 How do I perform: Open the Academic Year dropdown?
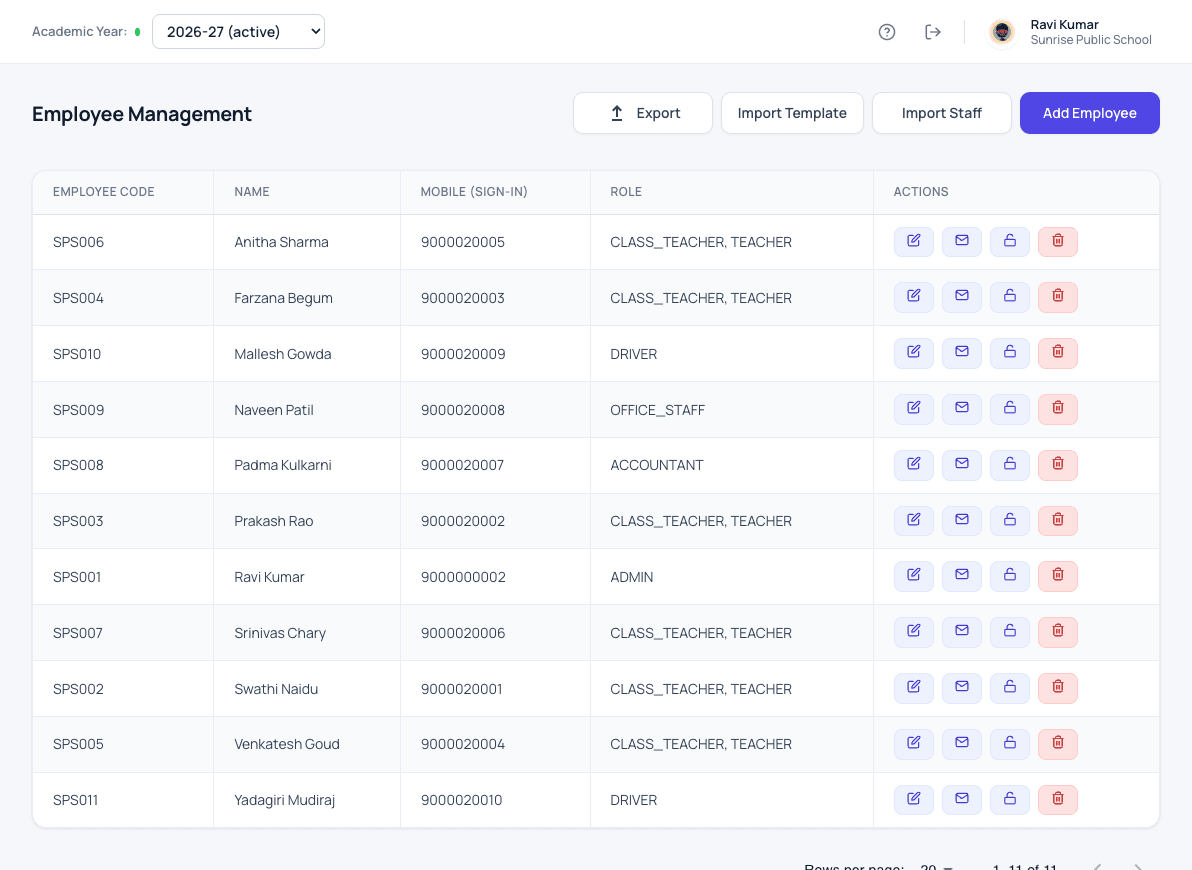tap(238, 32)
